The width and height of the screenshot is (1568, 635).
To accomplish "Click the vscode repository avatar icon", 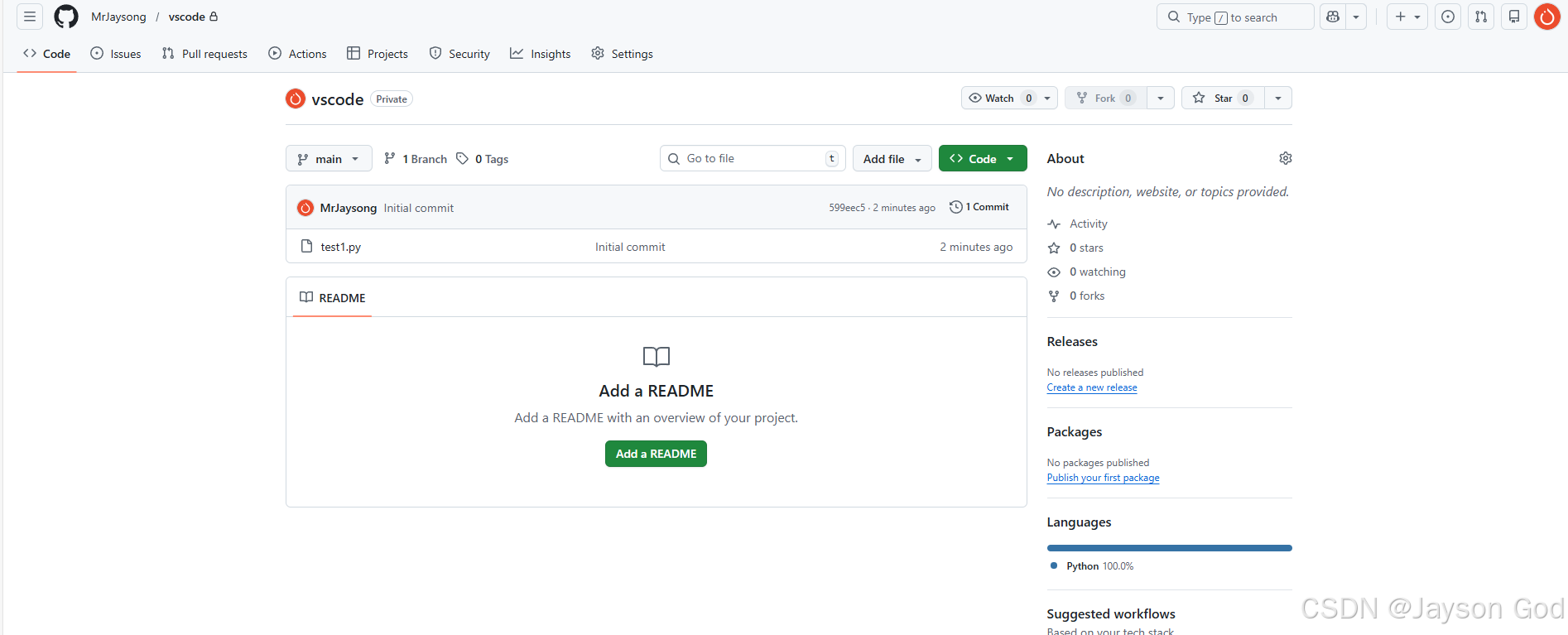I will pos(296,99).
